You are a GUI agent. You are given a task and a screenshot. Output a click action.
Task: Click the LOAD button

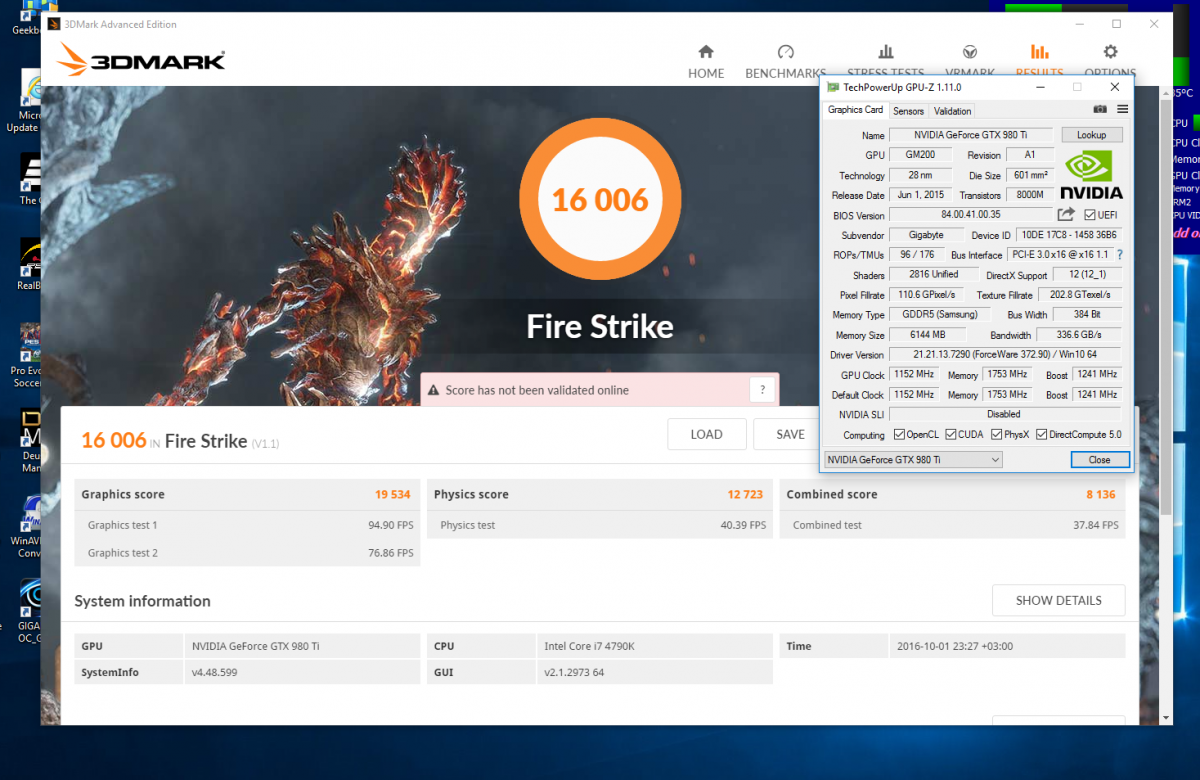706,434
